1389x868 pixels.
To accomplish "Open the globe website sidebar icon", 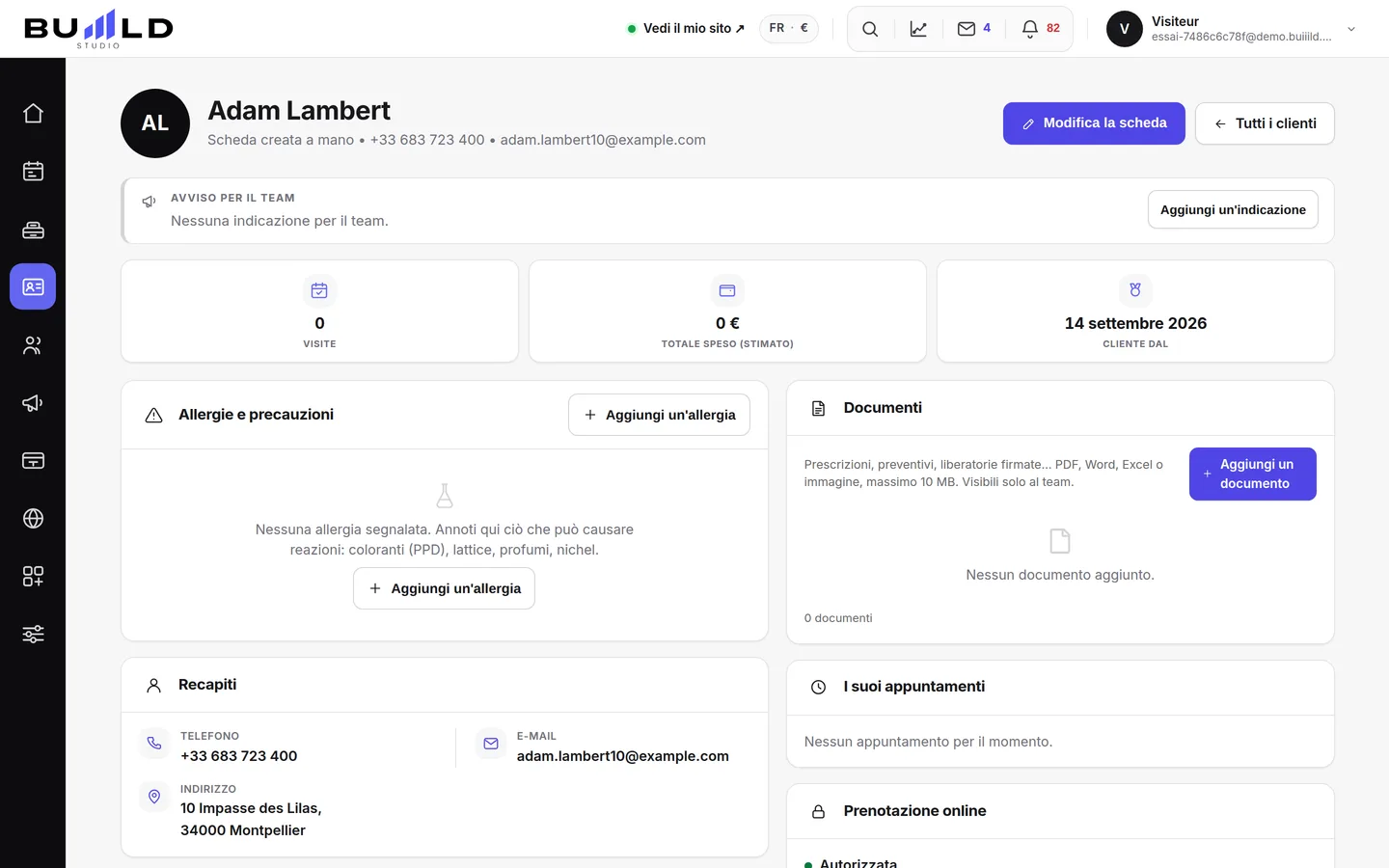I will tap(33, 519).
